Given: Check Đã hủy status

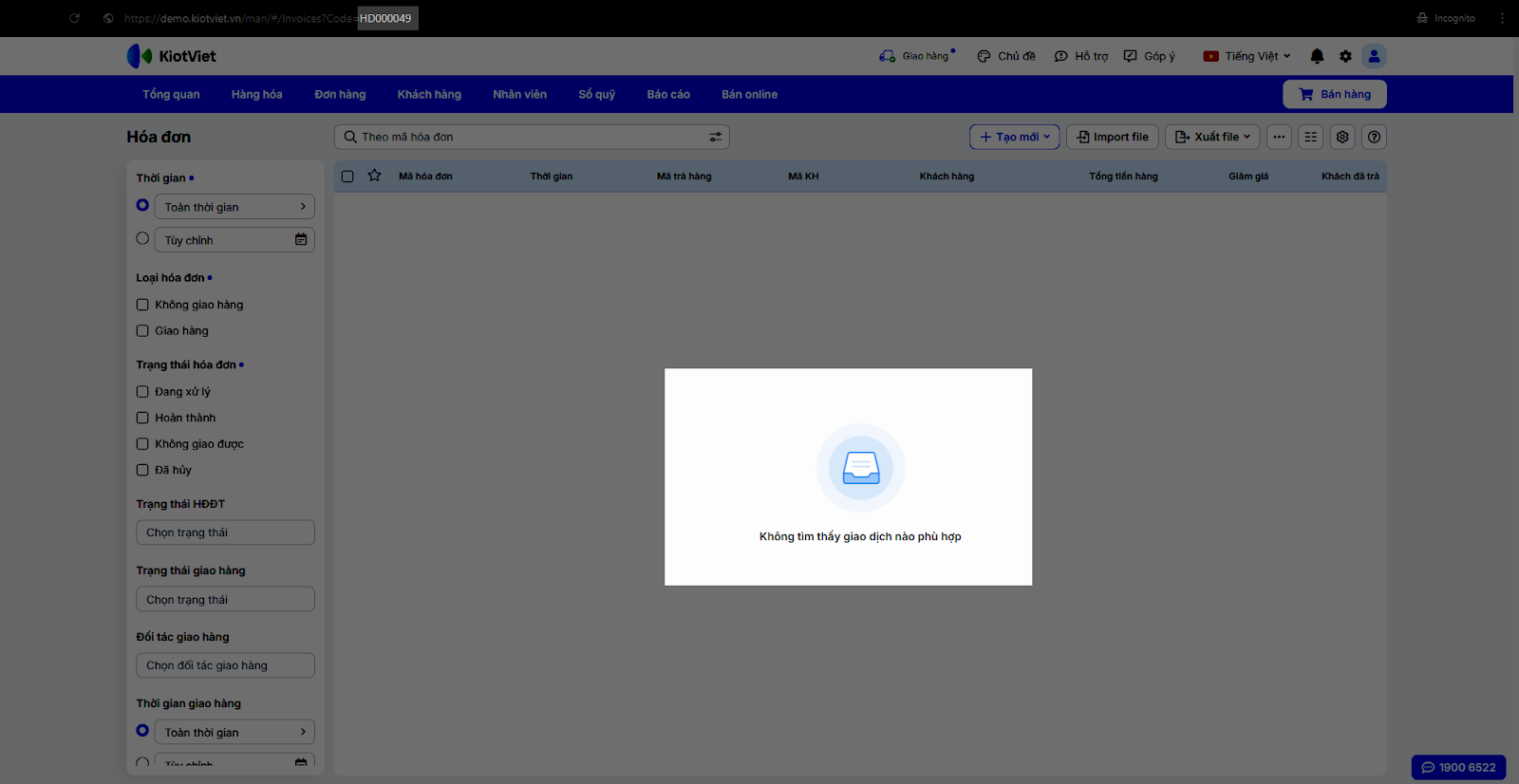Looking at the screenshot, I should [x=142, y=470].
